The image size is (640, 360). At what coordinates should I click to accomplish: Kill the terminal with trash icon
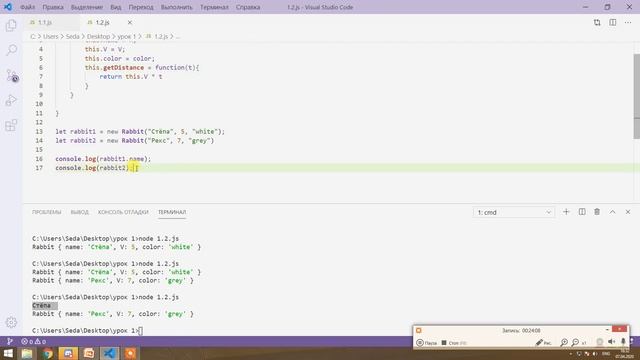pos(597,212)
